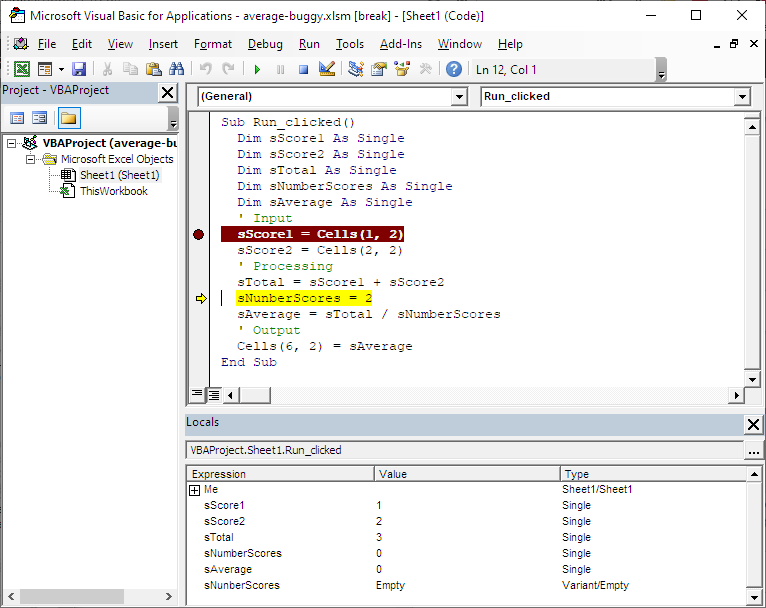
Task: Click the Insert UserForm toolbar icon
Action: [x=45, y=69]
